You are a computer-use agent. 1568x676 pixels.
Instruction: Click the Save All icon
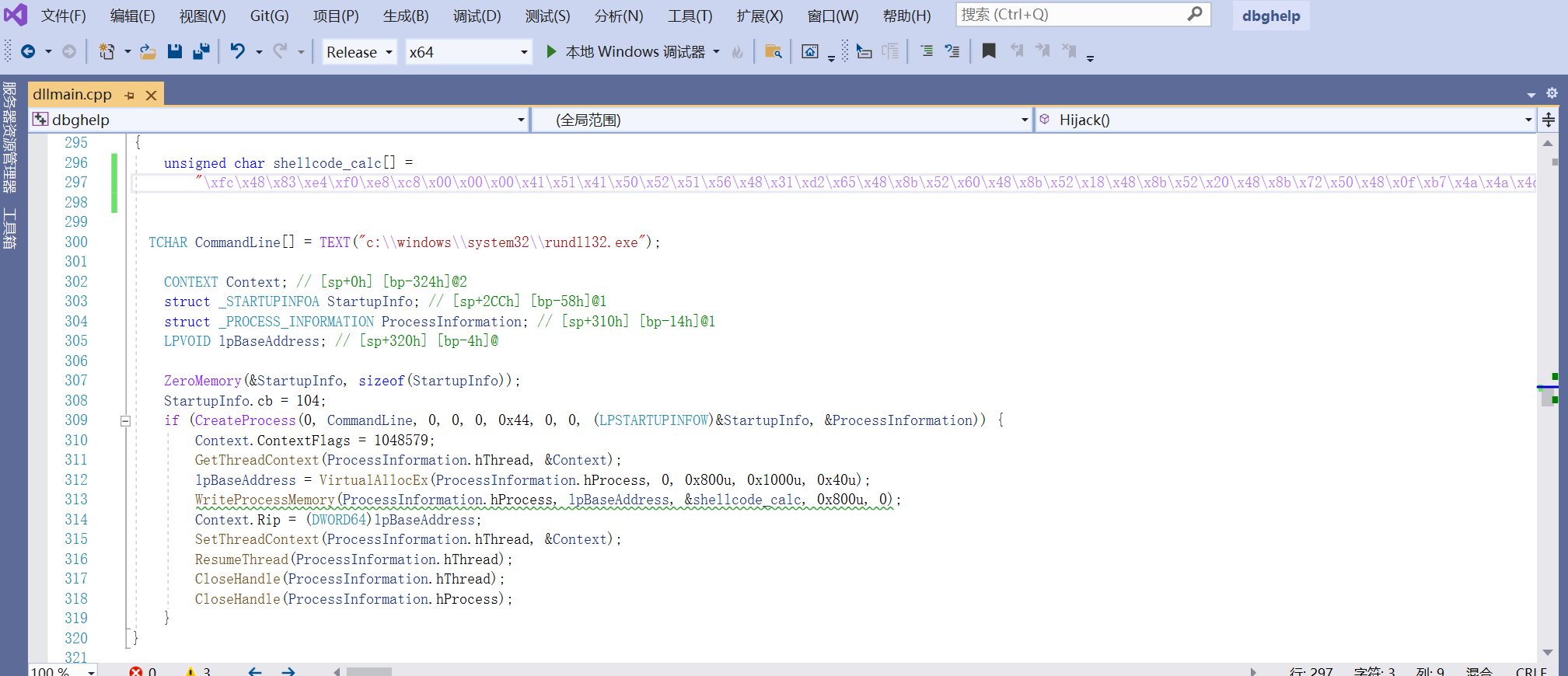pyautogui.click(x=201, y=51)
